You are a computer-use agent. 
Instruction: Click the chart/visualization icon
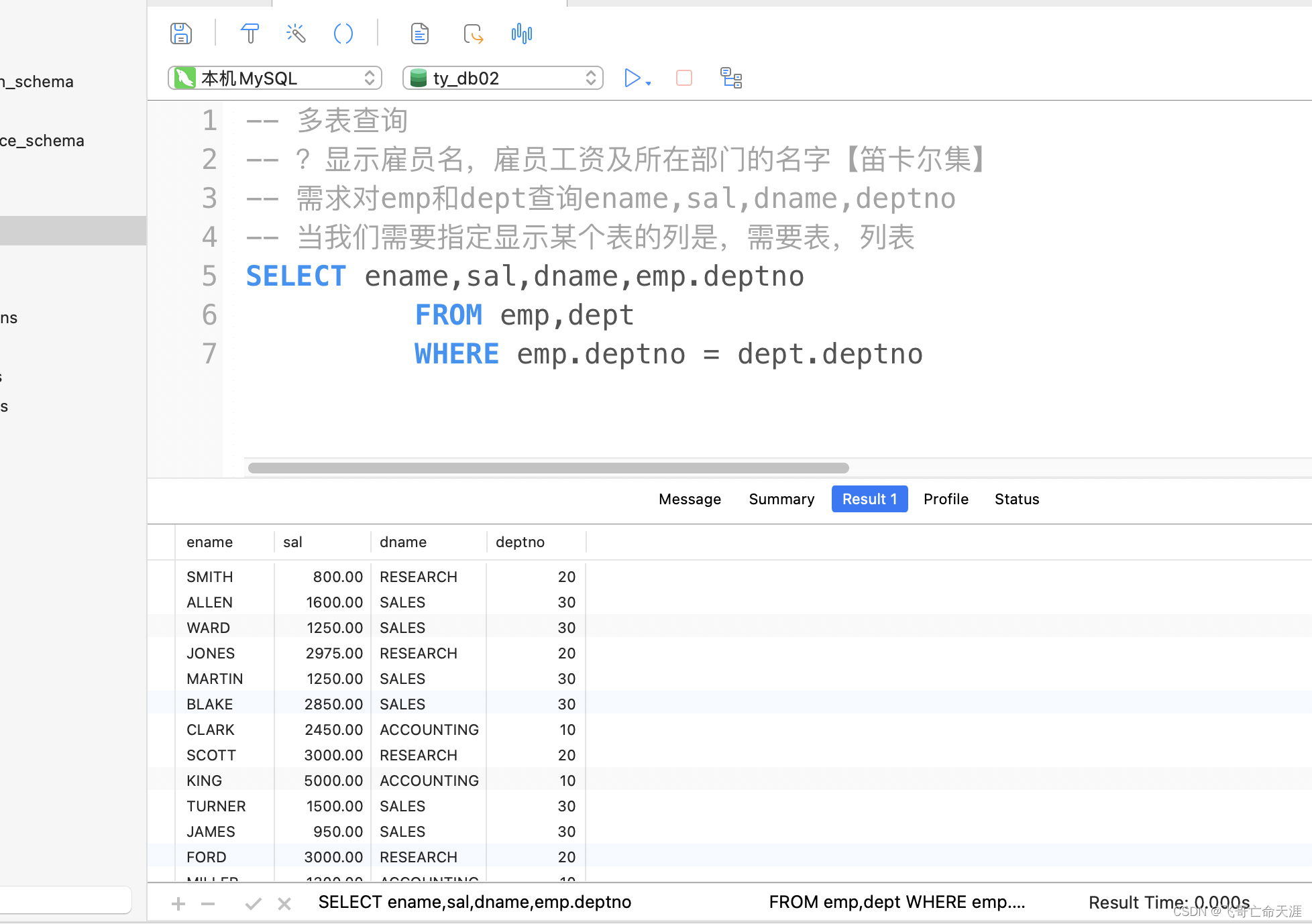pyautogui.click(x=520, y=33)
